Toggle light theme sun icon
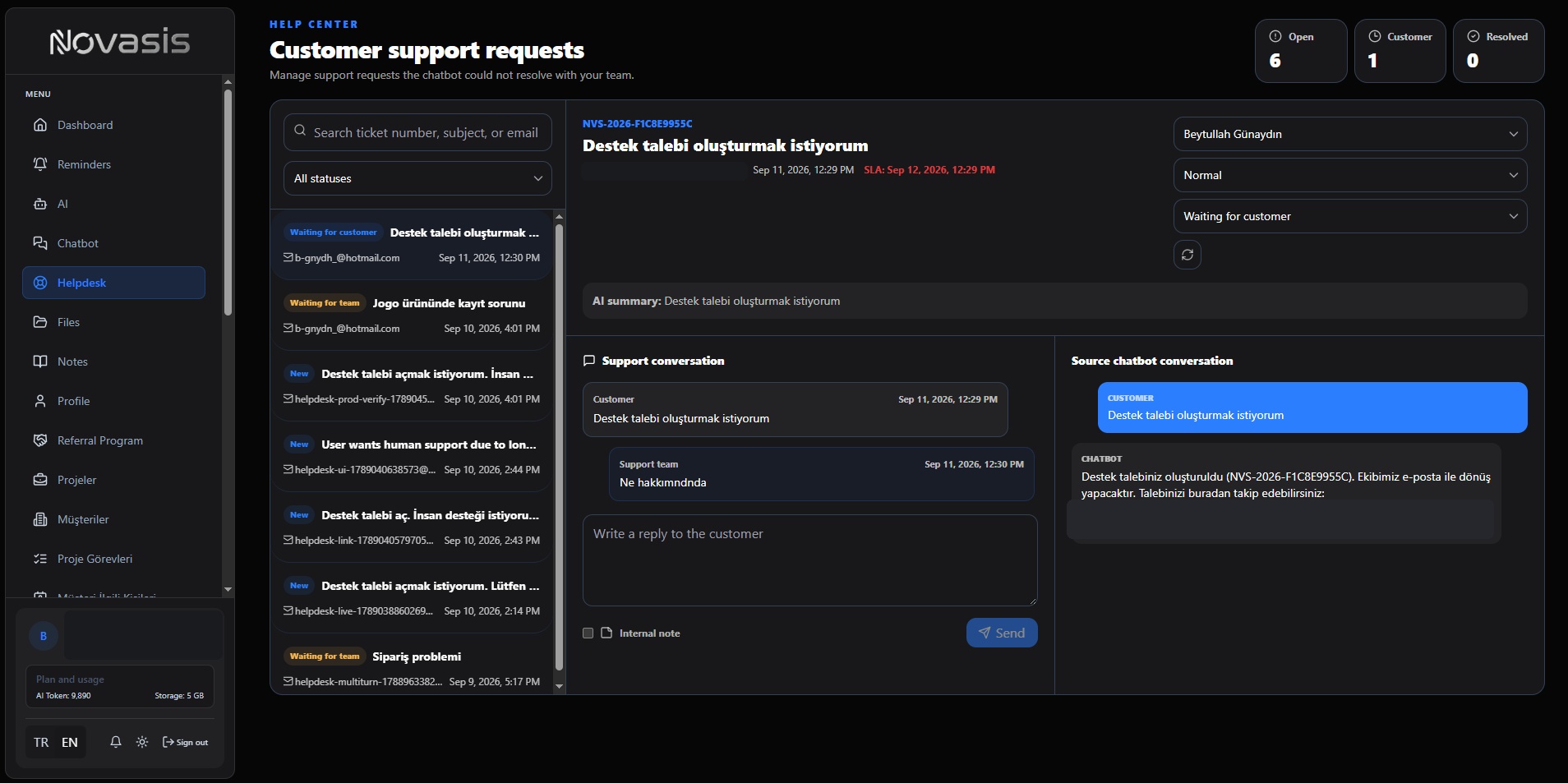 pyautogui.click(x=142, y=742)
